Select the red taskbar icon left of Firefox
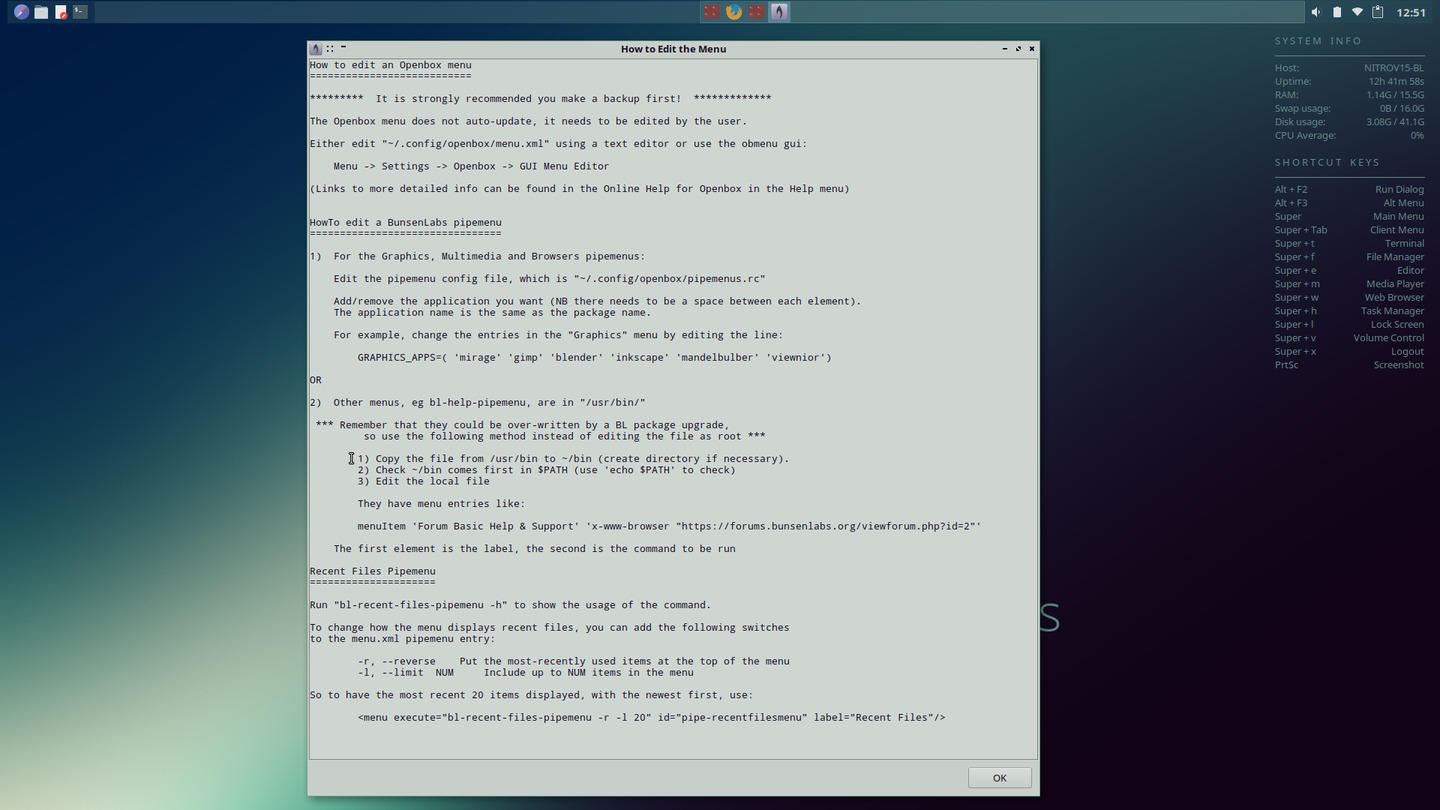1440x810 pixels. tap(711, 12)
